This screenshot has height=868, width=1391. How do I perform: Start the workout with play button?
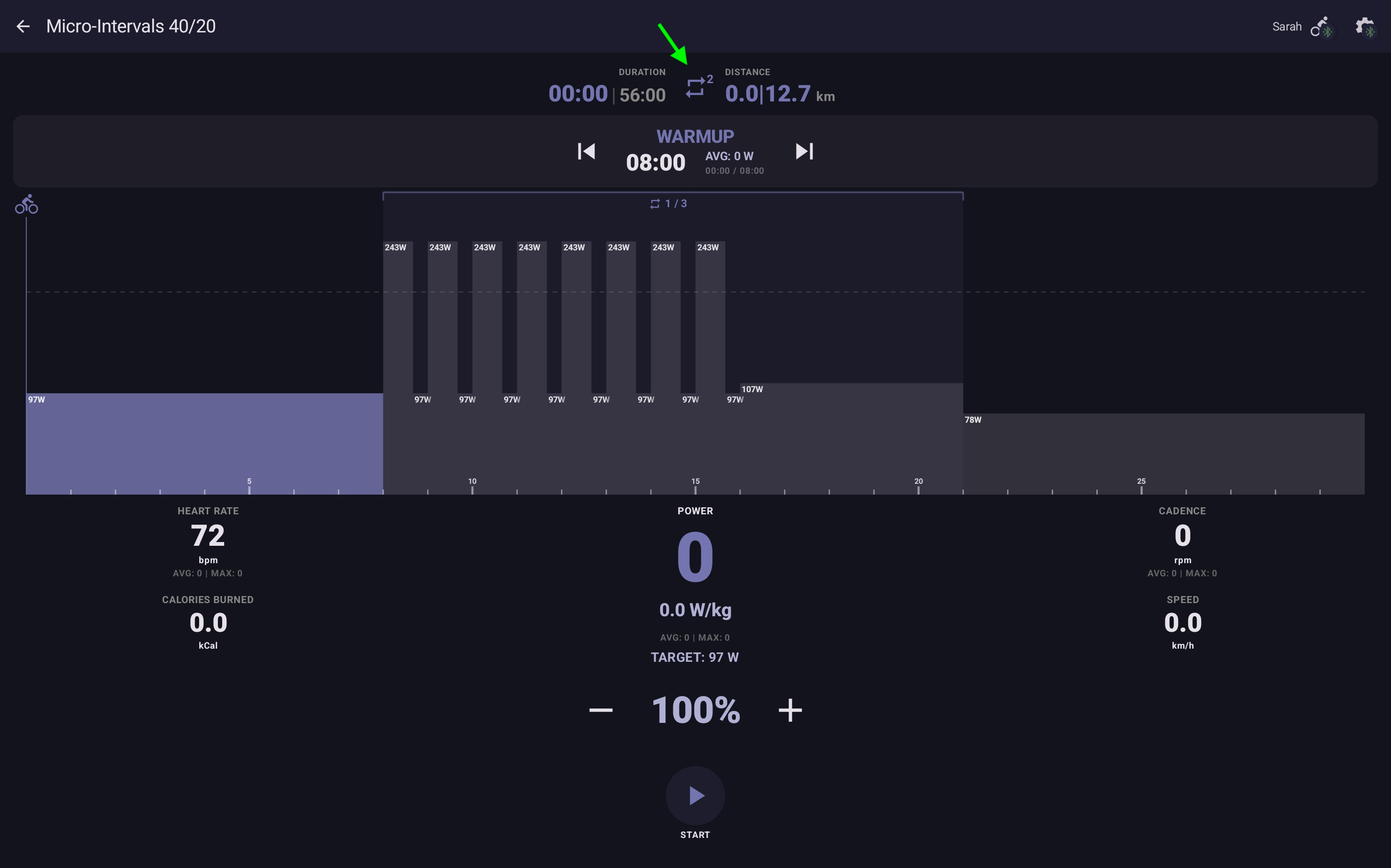(x=695, y=796)
